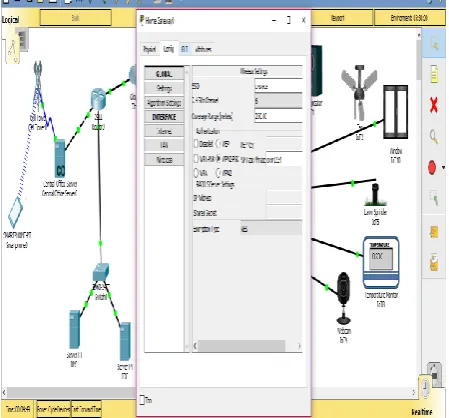Select the switch device icon
The image size is (449, 418).
(x=101, y=272)
